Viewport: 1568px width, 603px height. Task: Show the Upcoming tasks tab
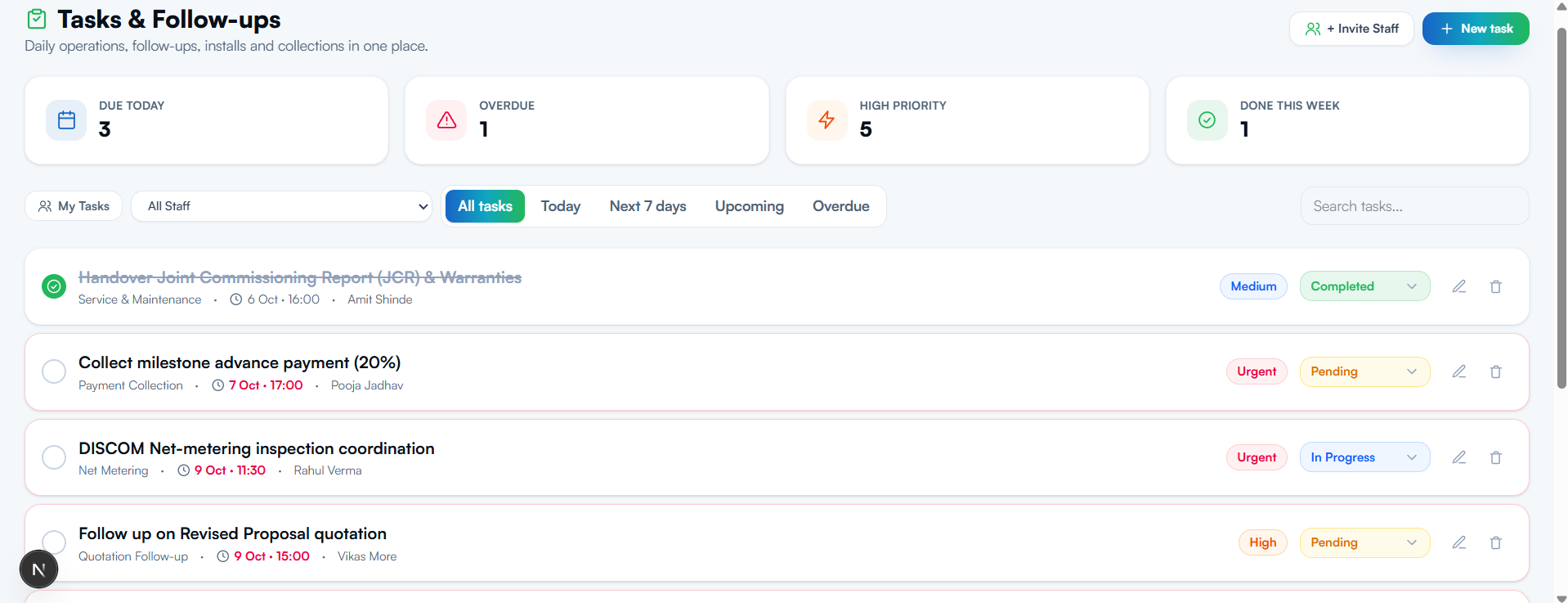tap(750, 206)
